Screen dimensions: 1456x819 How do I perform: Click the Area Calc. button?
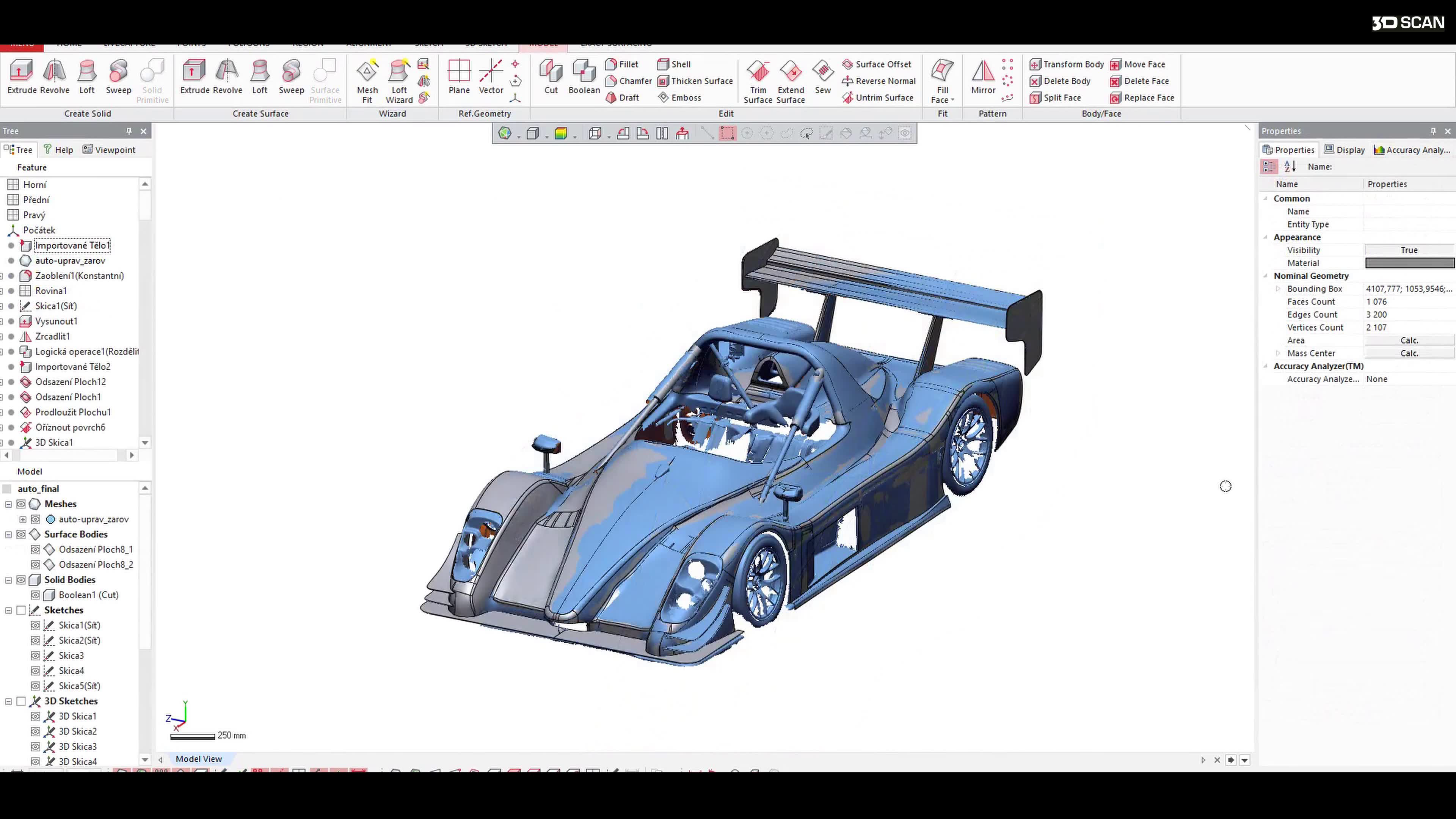(x=1409, y=340)
